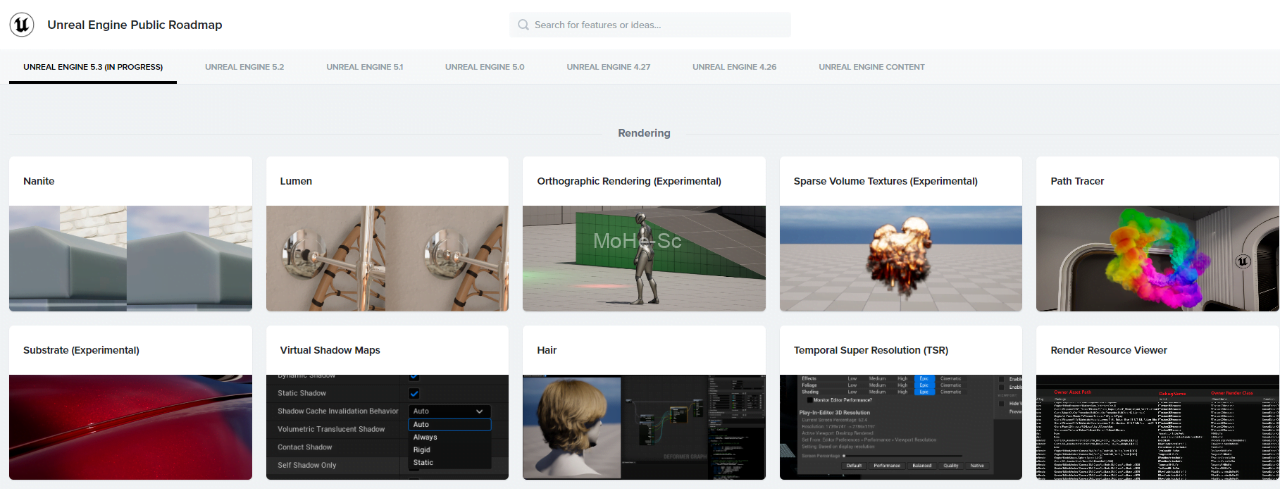1280x489 pixels.
Task: Click the Unreal Engine logo icon
Action: (22, 25)
